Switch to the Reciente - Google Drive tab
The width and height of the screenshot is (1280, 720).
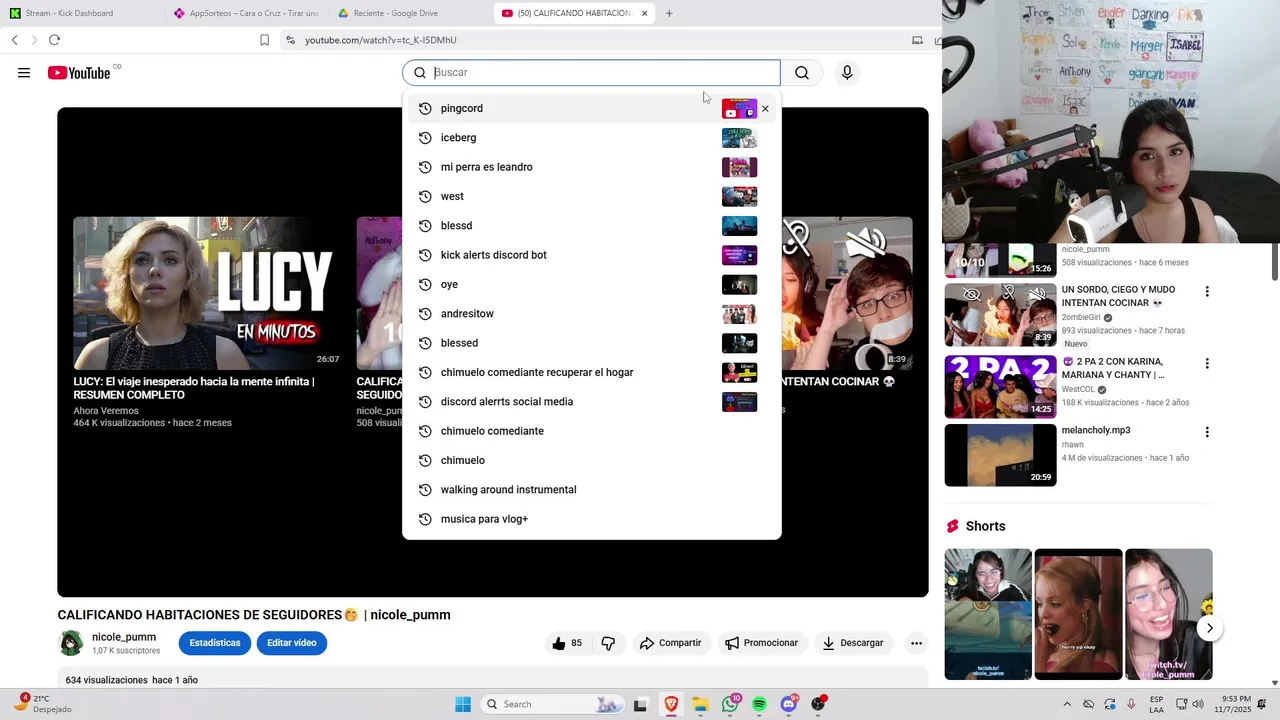tap(410, 13)
